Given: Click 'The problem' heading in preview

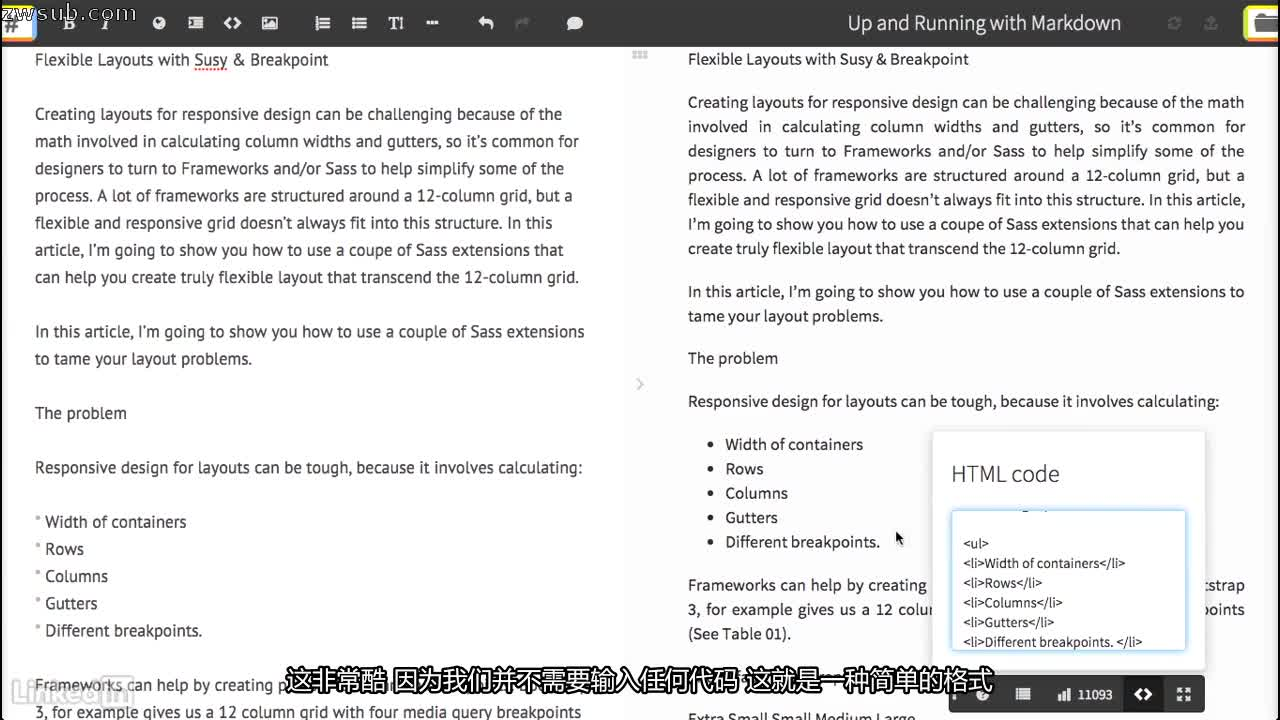Looking at the screenshot, I should click(733, 358).
